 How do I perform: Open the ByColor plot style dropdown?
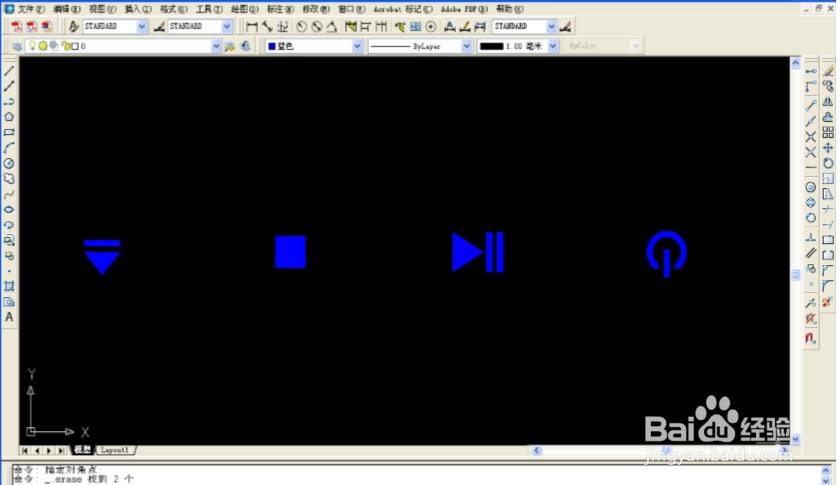[x=635, y=46]
